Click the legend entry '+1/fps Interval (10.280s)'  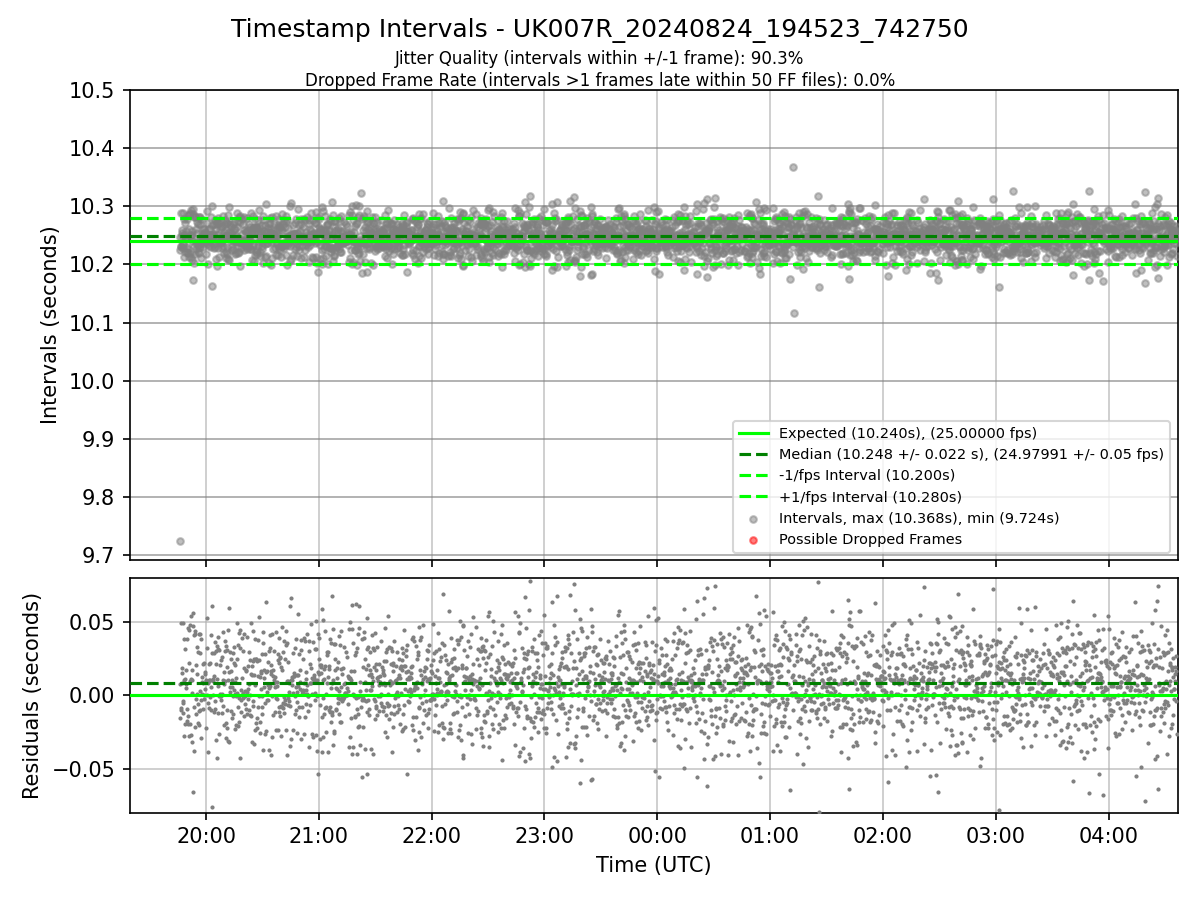pos(870,497)
